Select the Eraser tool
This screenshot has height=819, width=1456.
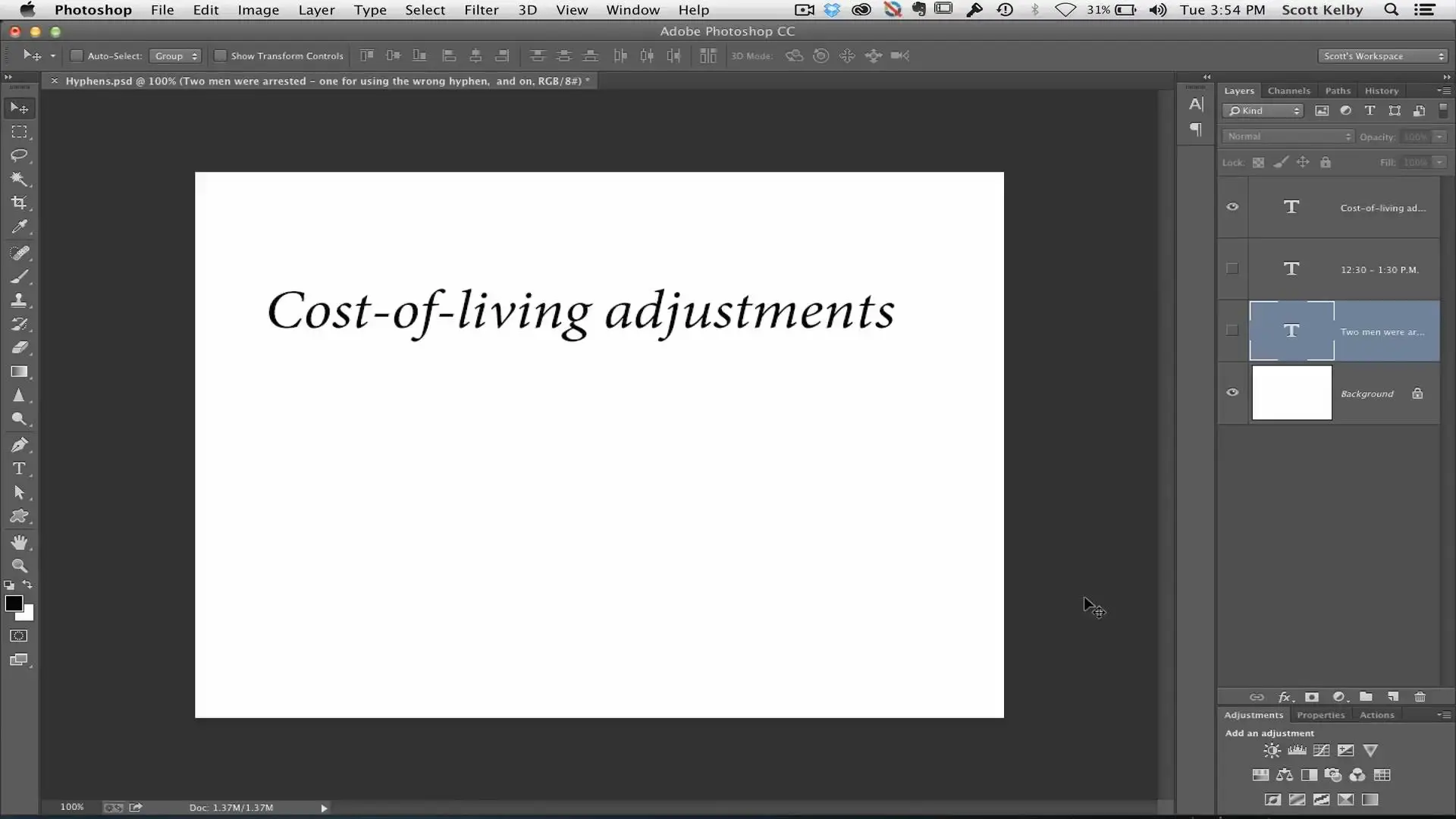[19, 347]
